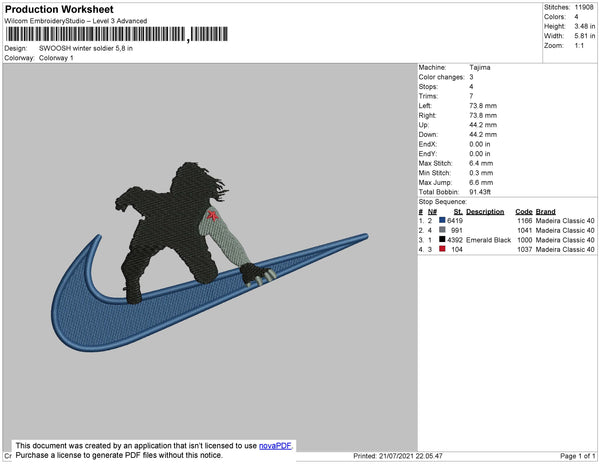Click the height value '3.48 in'
Screen dimensions: 600x464
(x=585, y=26)
